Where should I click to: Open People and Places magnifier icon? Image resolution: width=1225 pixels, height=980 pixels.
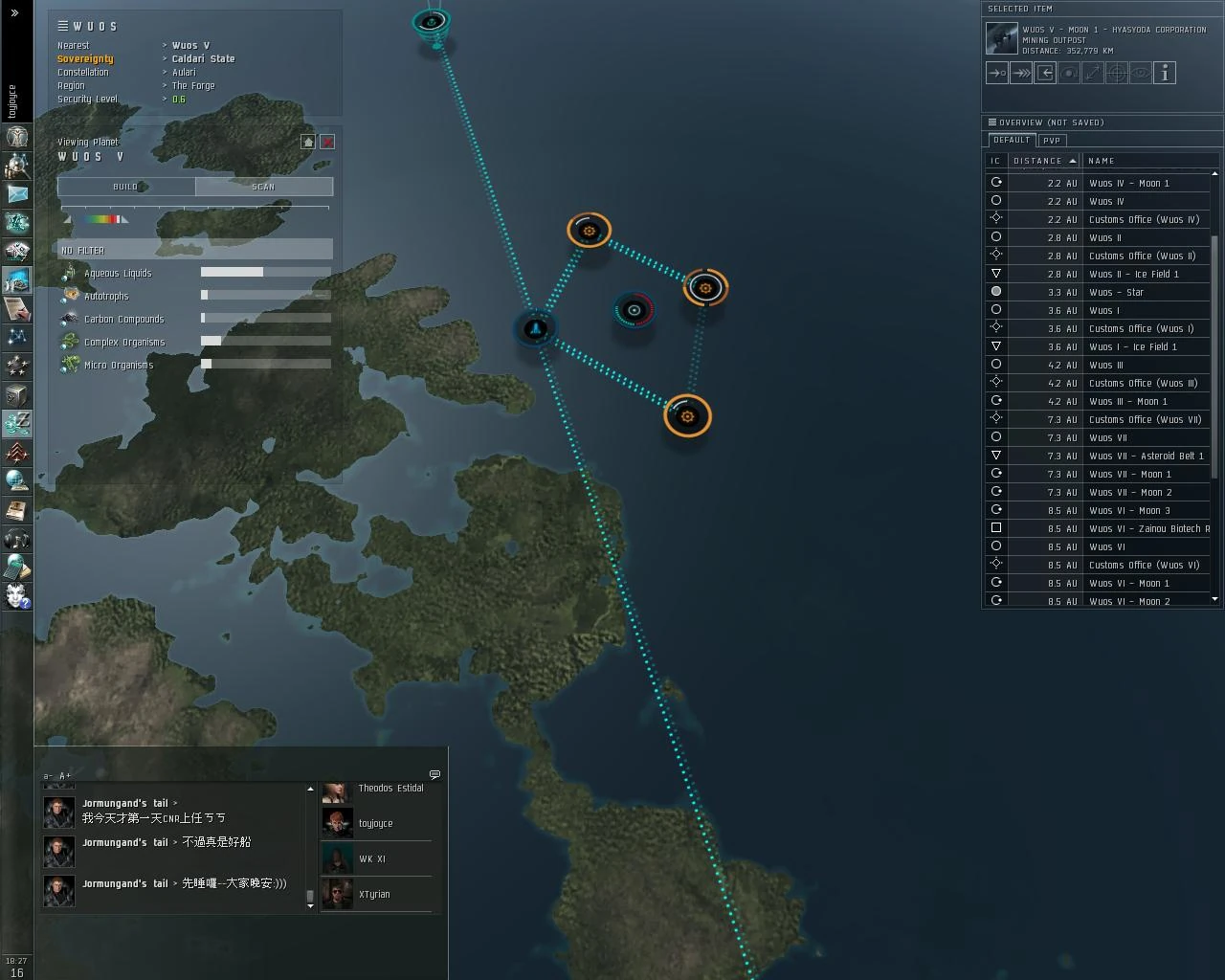(x=16, y=166)
